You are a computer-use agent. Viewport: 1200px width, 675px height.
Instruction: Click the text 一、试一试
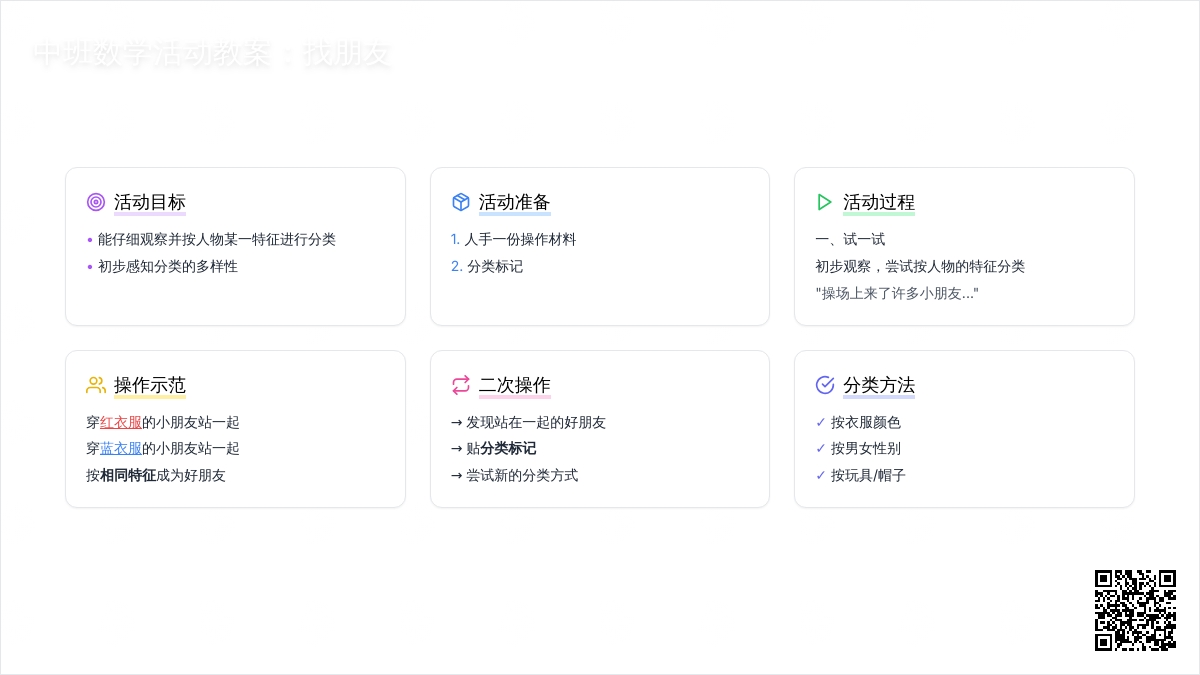coord(851,239)
